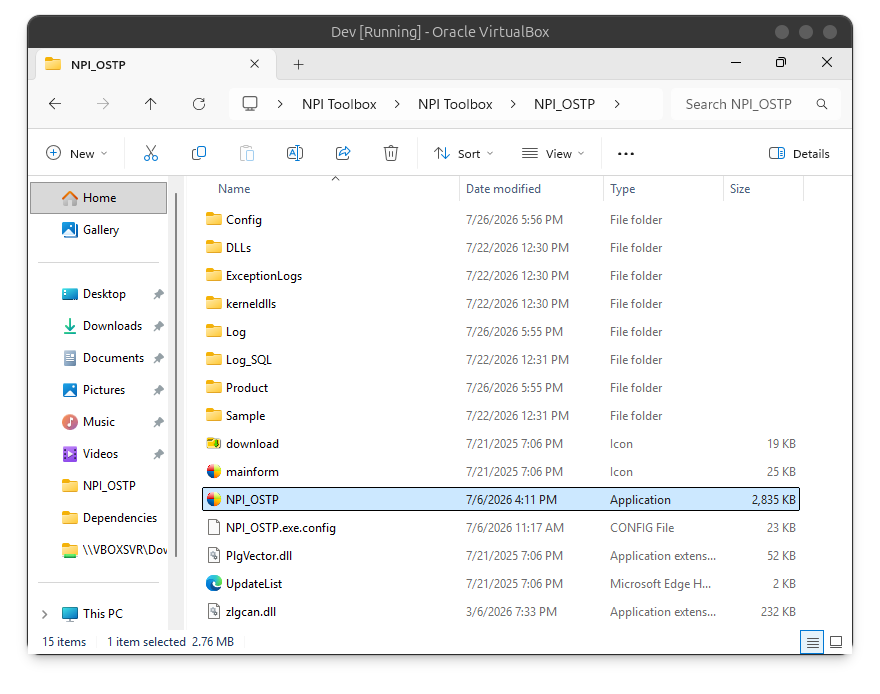Toggle the Details pane button

click(x=799, y=154)
